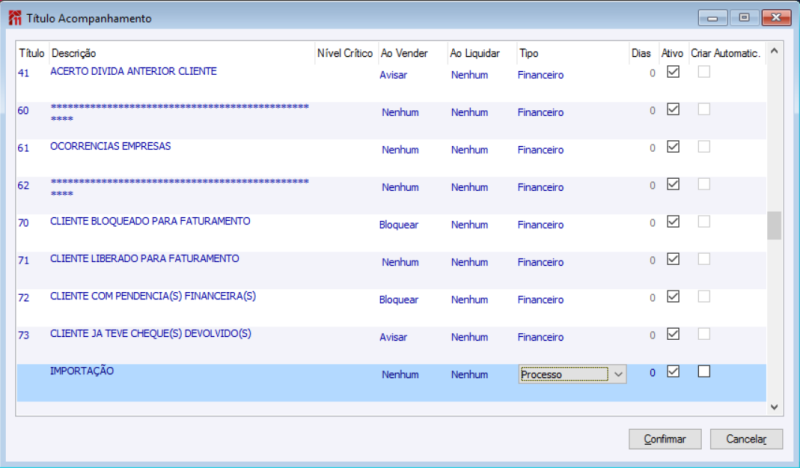The width and height of the screenshot is (800, 468).
Task: Select ACERTO DIVIDA ANTERIOR CLIENTE description
Action: pyautogui.click(x=133, y=71)
